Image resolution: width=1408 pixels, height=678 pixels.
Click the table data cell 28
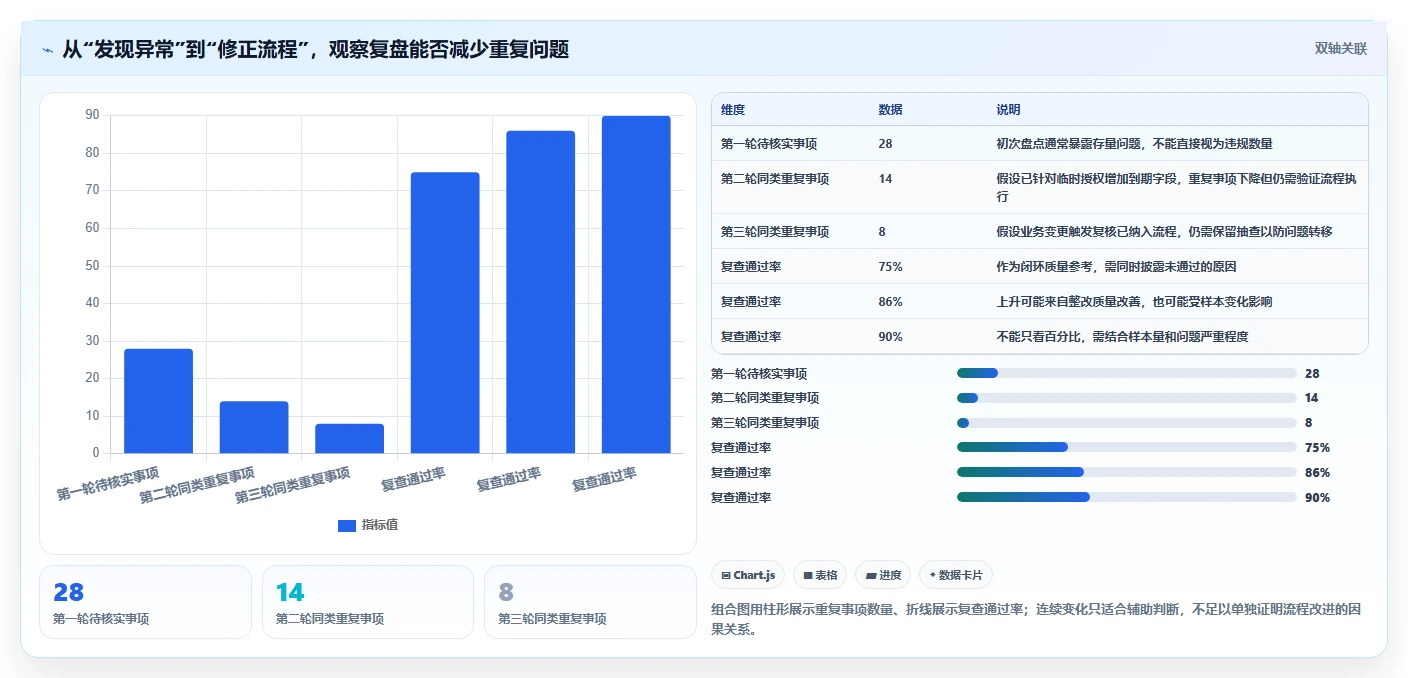pos(885,143)
